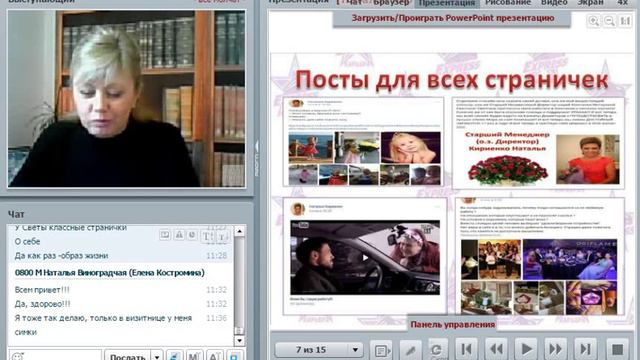Screen dimensions: 640x360
Task: Advance one slide with fast-forward button
Action: click(556, 349)
